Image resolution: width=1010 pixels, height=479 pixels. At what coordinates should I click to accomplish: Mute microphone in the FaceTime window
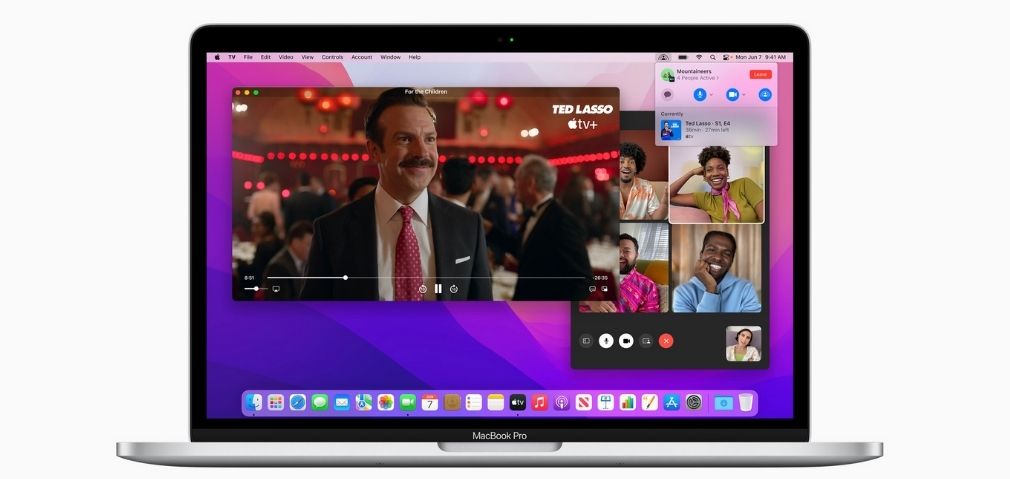coord(605,341)
